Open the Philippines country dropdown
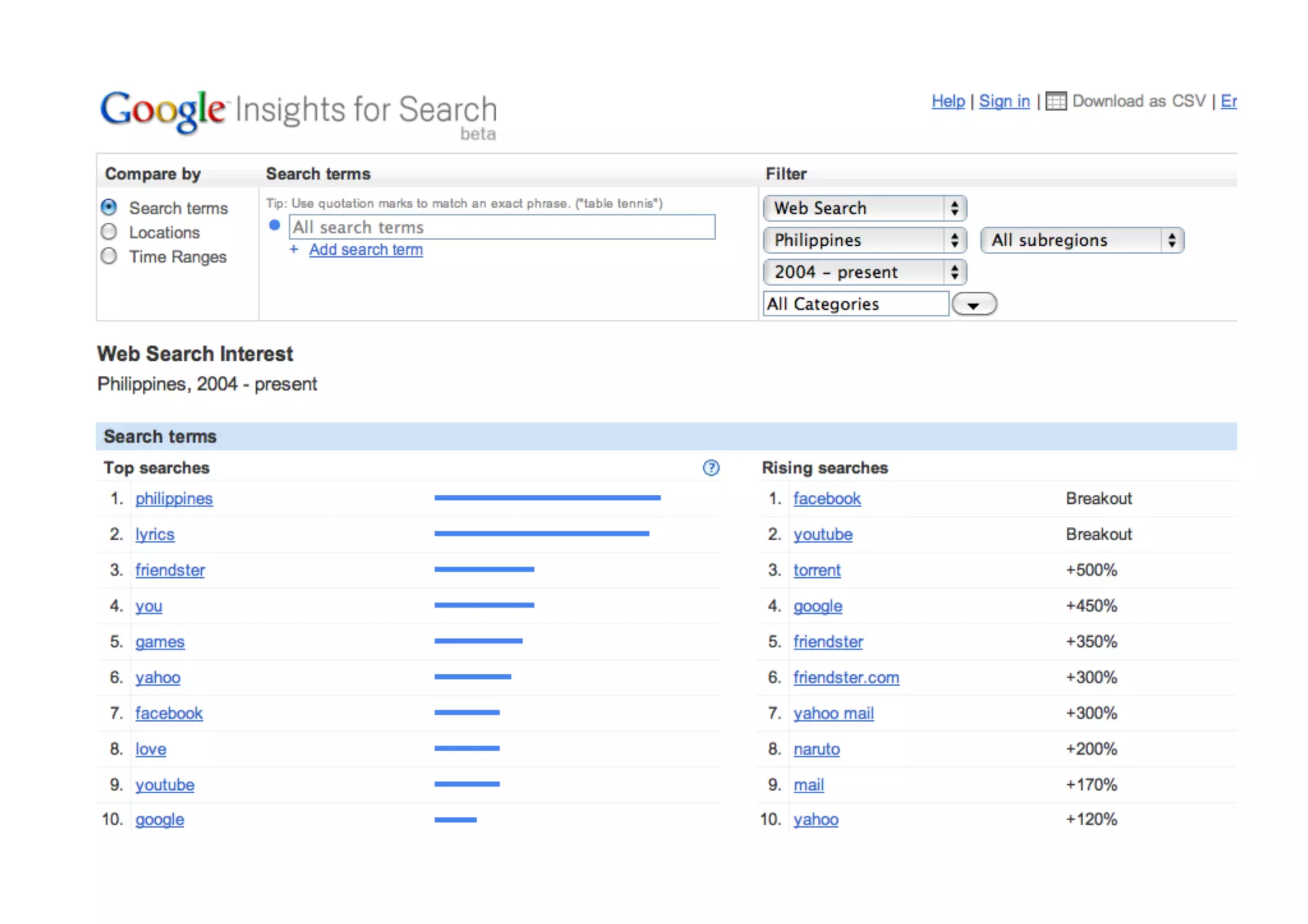 pos(865,240)
